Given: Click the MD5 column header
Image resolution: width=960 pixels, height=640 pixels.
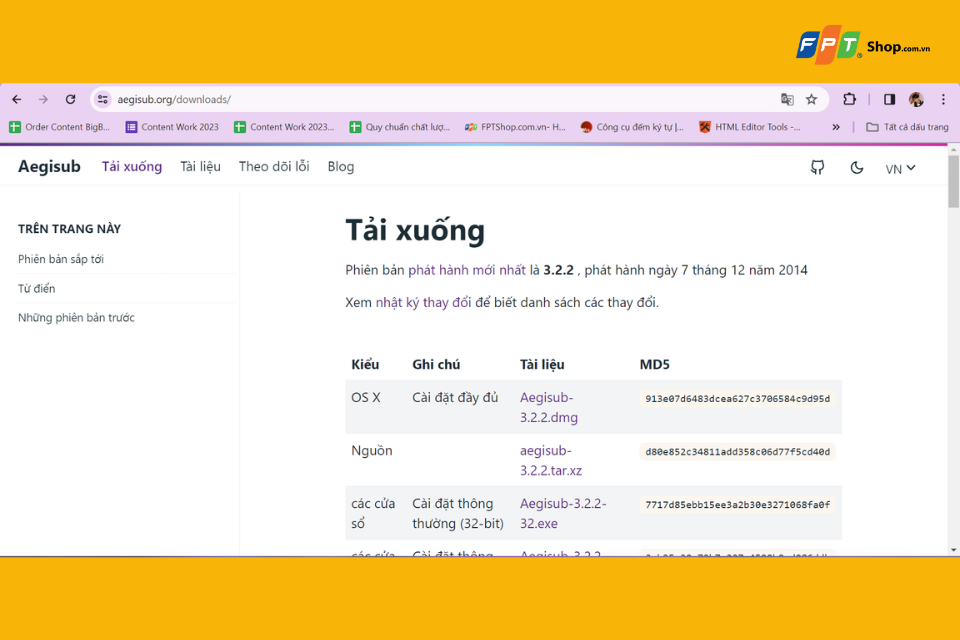Looking at the screenshot, I should (654, 364).
